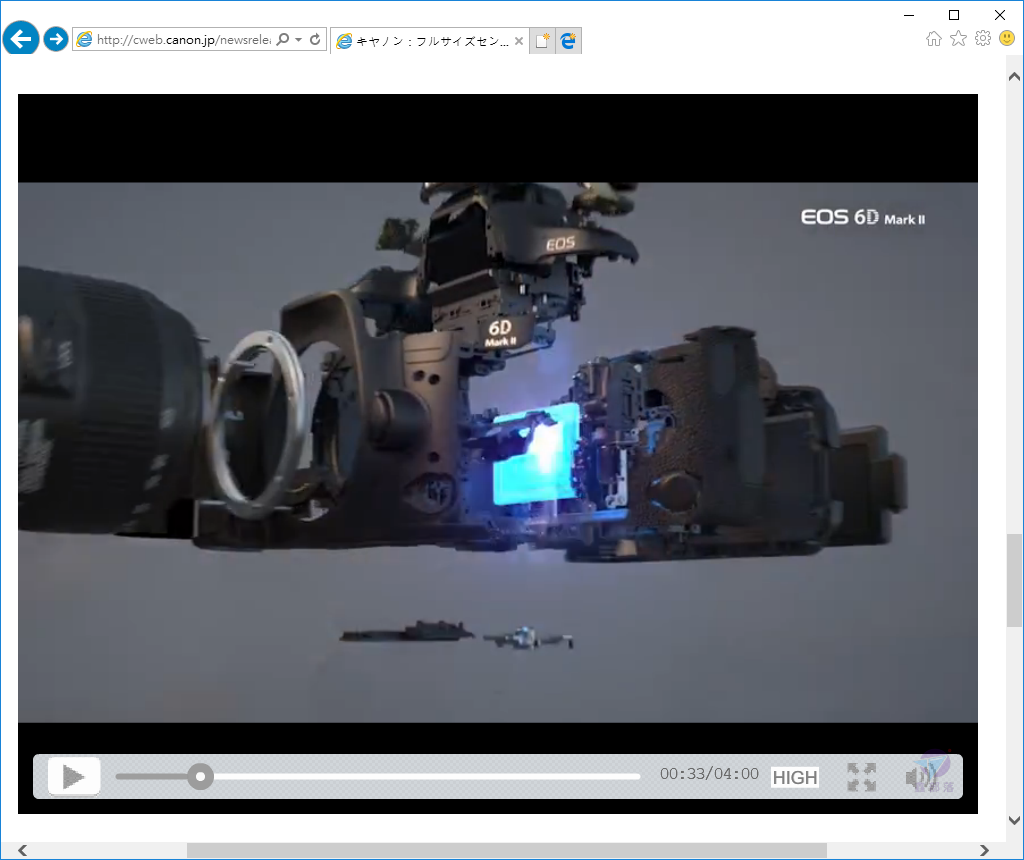1024x860 pixels.
Task: Mute the video volume
Action: click(x=921, y=777)
